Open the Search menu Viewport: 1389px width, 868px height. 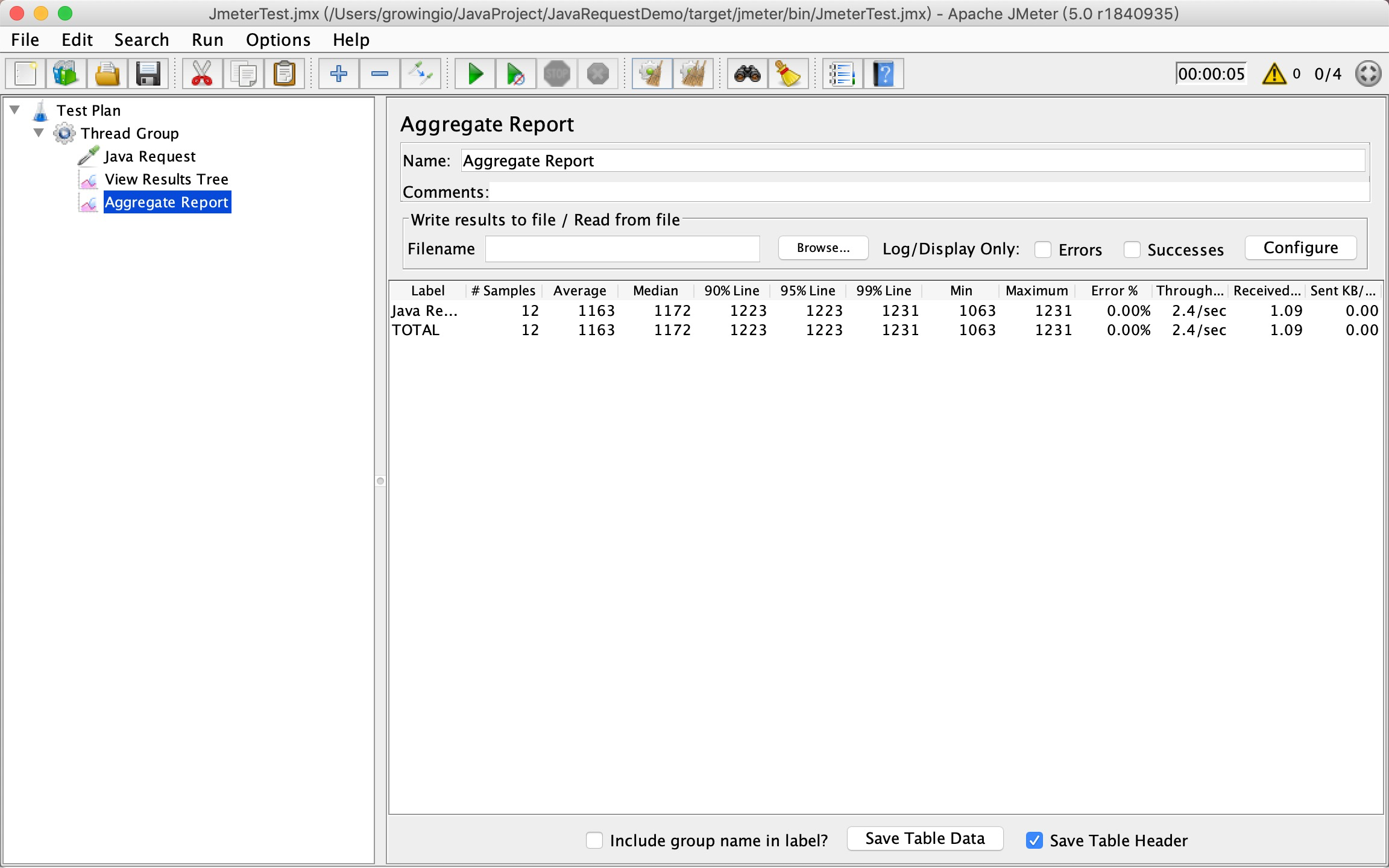(142, 40)
